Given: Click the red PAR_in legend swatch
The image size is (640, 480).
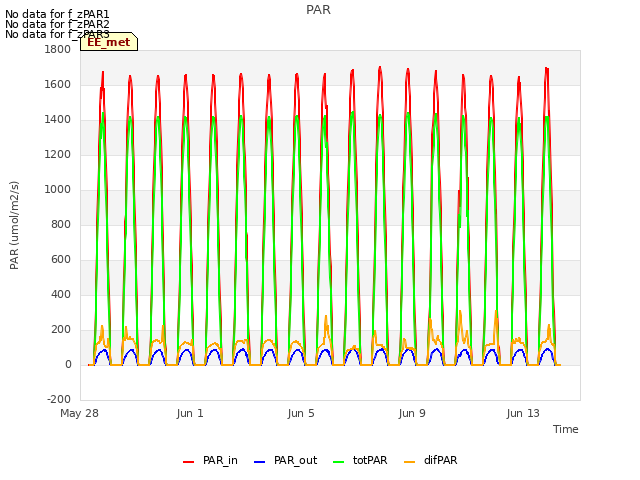Looking at the screenshot, I should click(189, 462).
